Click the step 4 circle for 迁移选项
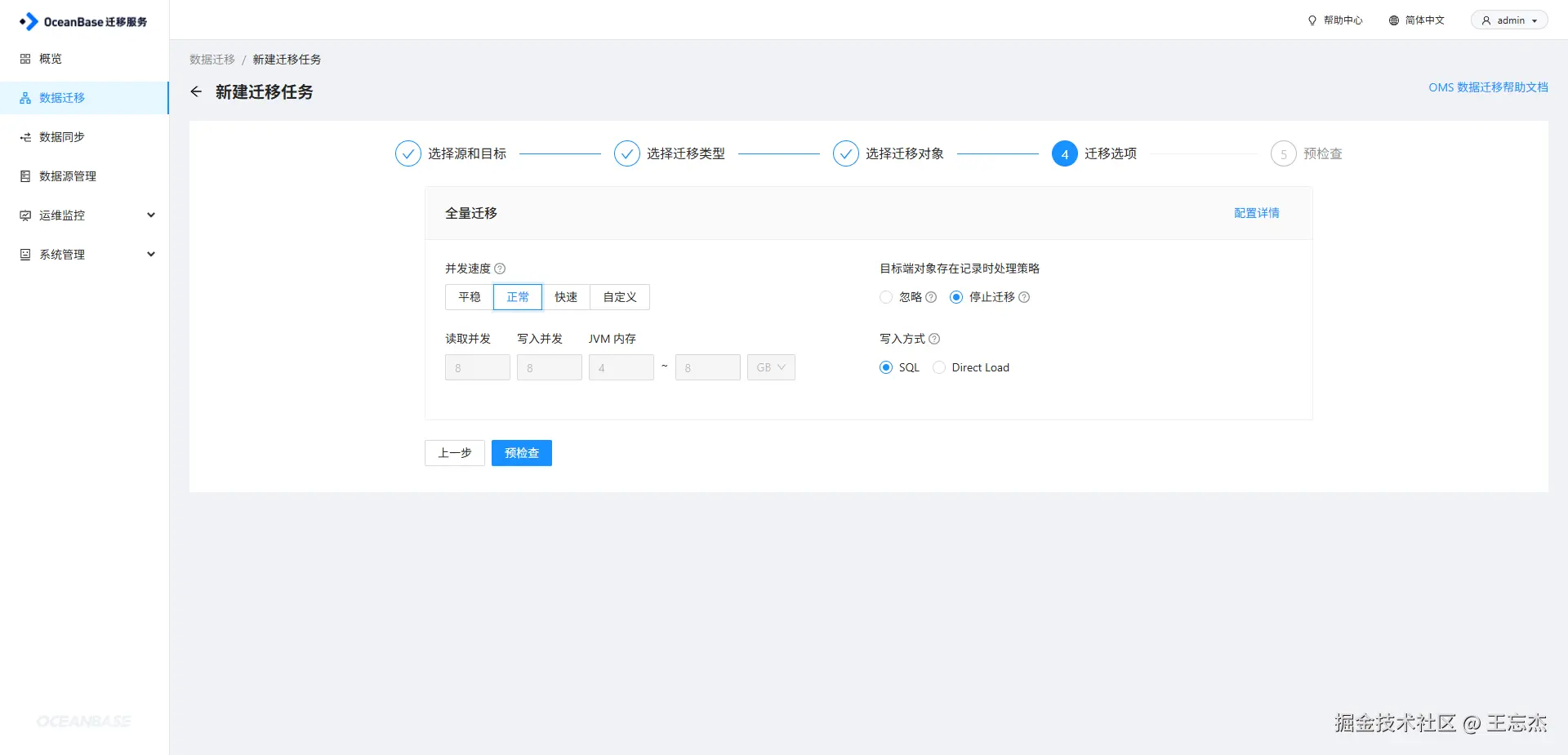The height and width of the screenshot is (755, 1568). (x=1065, y=153)
